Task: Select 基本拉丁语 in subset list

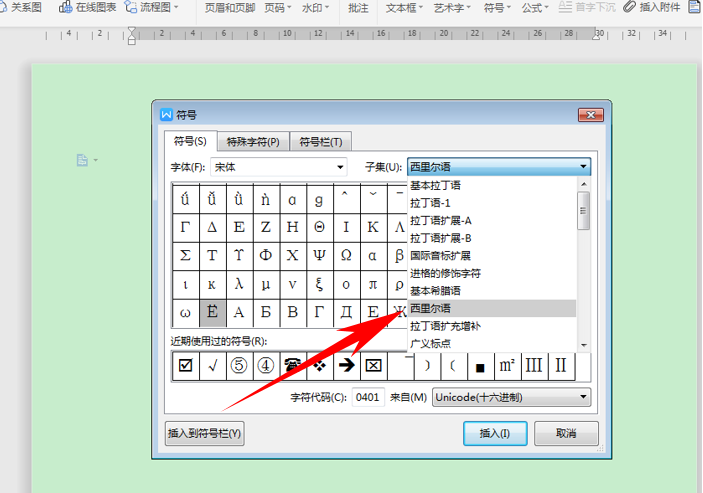Action: click(x=492, y=185)
